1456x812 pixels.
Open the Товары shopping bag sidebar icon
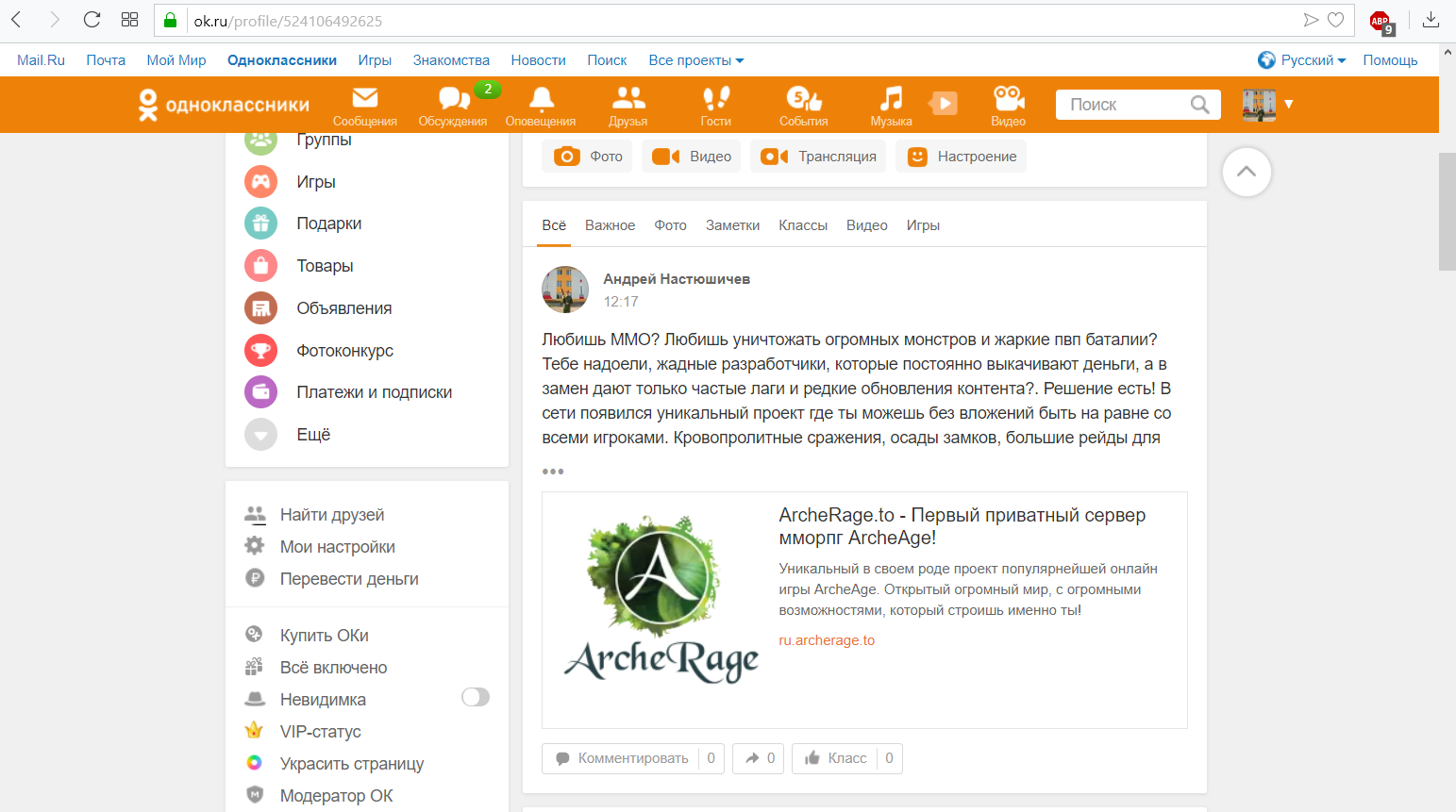pos(261,266)
